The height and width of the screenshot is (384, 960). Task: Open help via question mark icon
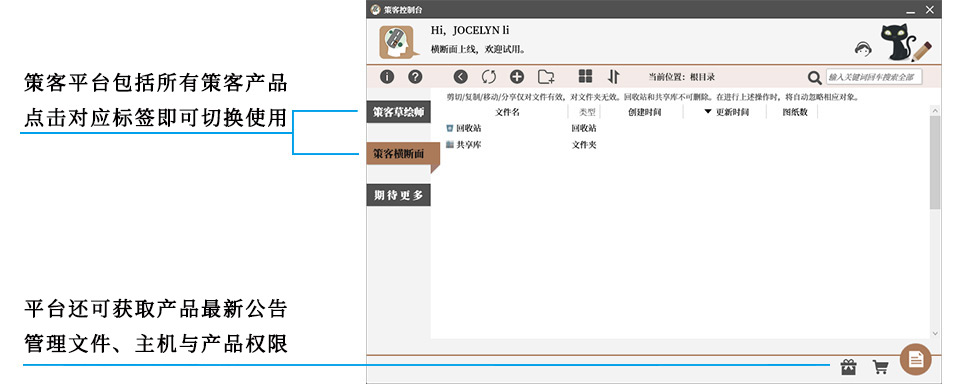pyautogui.click(x=415, y=77)
